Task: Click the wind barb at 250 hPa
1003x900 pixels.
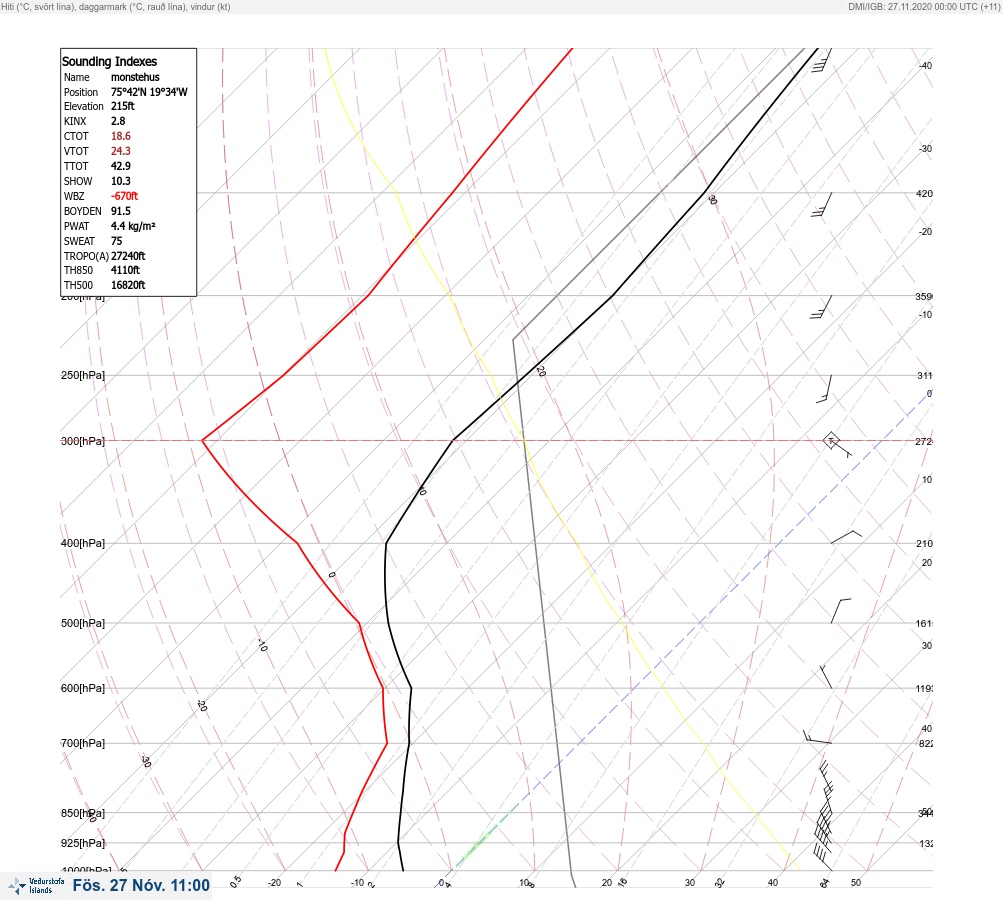Action: pos(824,389)
